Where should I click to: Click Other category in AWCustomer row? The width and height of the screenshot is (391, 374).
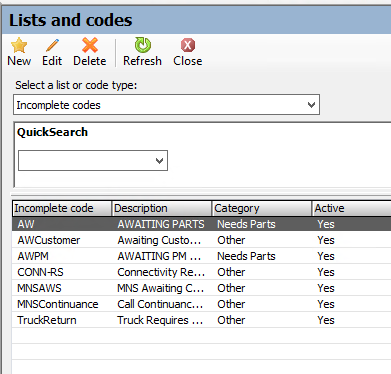tap(231, 240)
